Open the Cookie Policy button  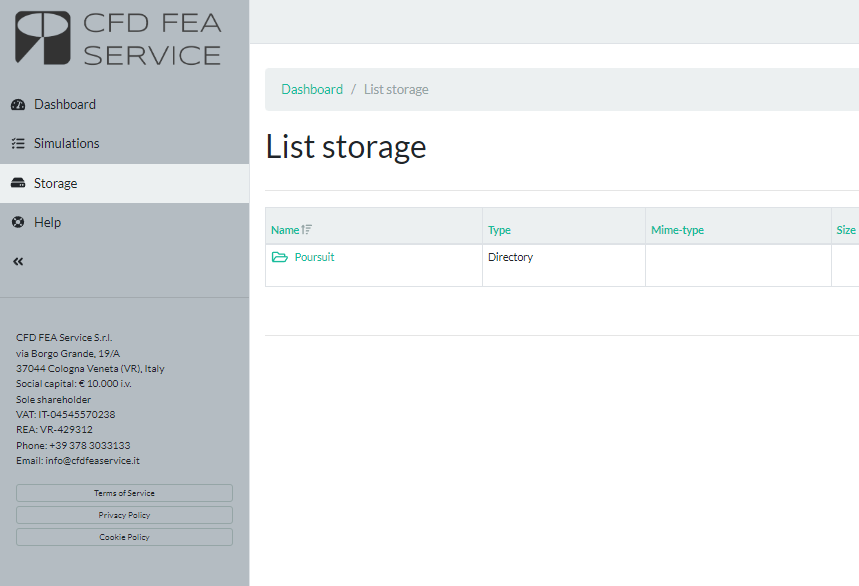click(124, 537)
